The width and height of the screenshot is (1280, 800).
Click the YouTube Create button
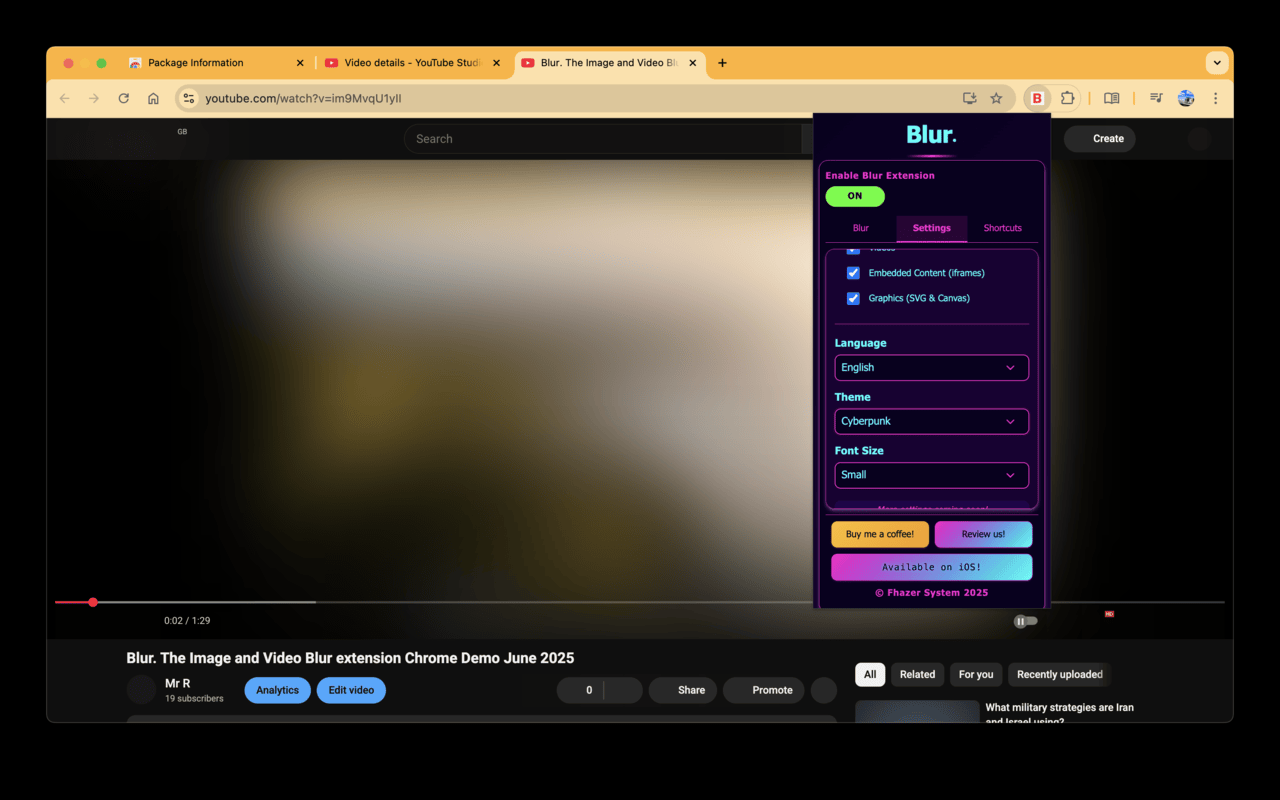(1100, 139)
